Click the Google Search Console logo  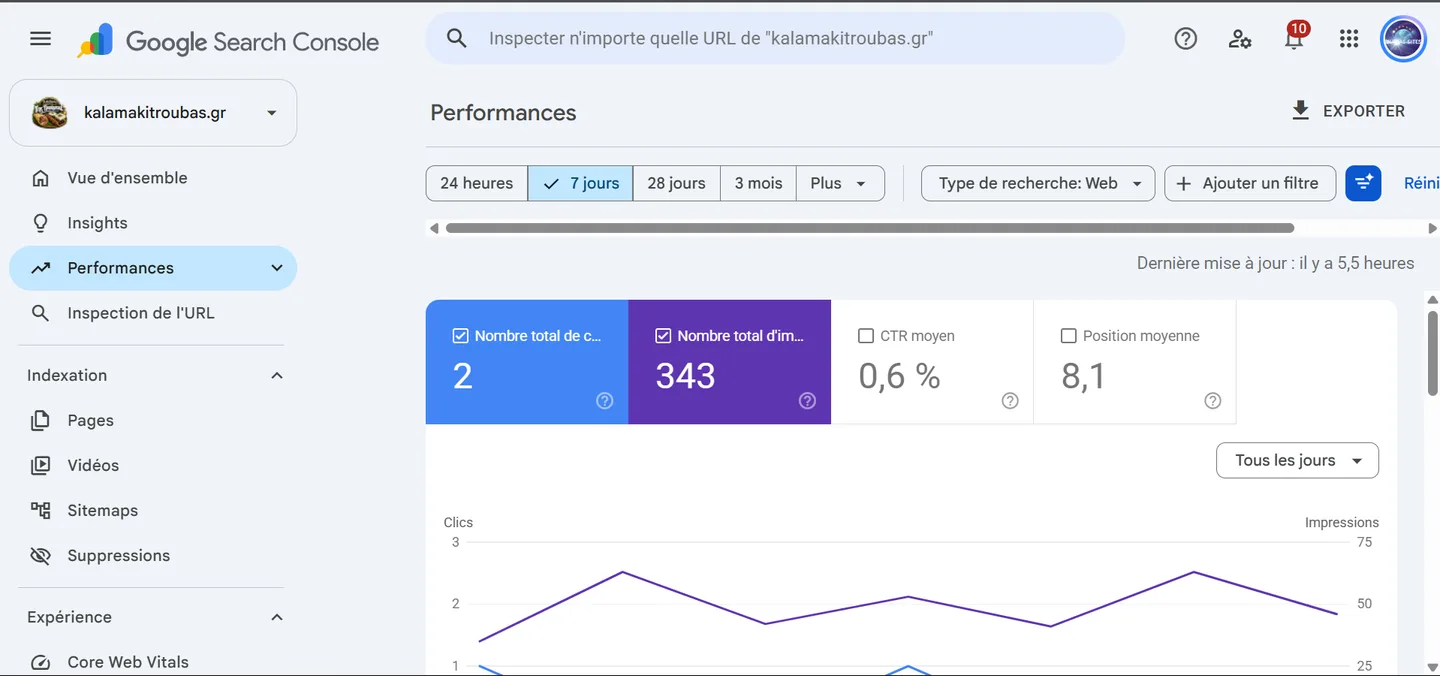click(229, 41)
